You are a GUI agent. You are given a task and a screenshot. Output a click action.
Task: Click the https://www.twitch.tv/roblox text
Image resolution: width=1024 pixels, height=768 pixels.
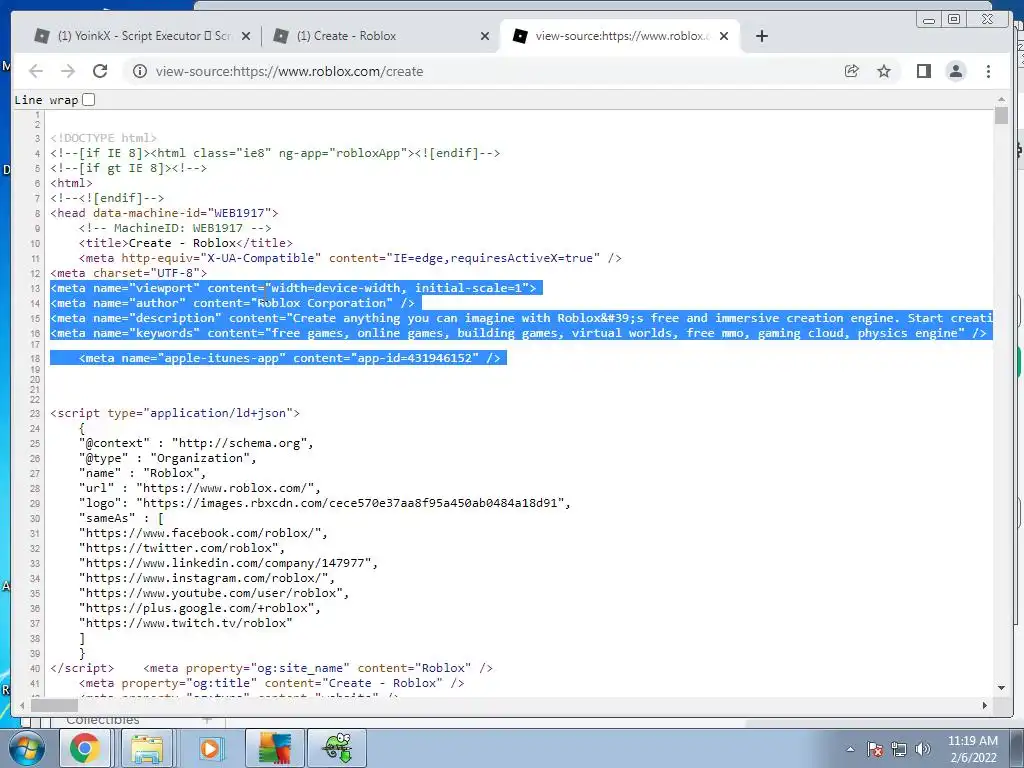[x=185, y=623]
